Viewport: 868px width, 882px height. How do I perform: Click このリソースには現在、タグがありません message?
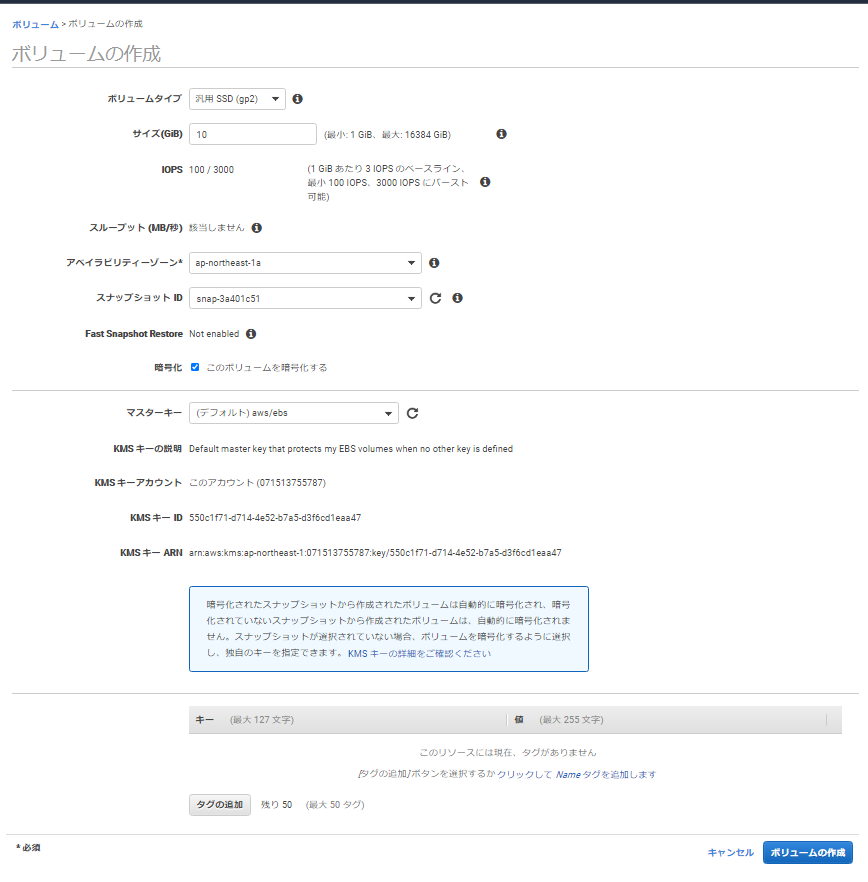coord(507,753)
